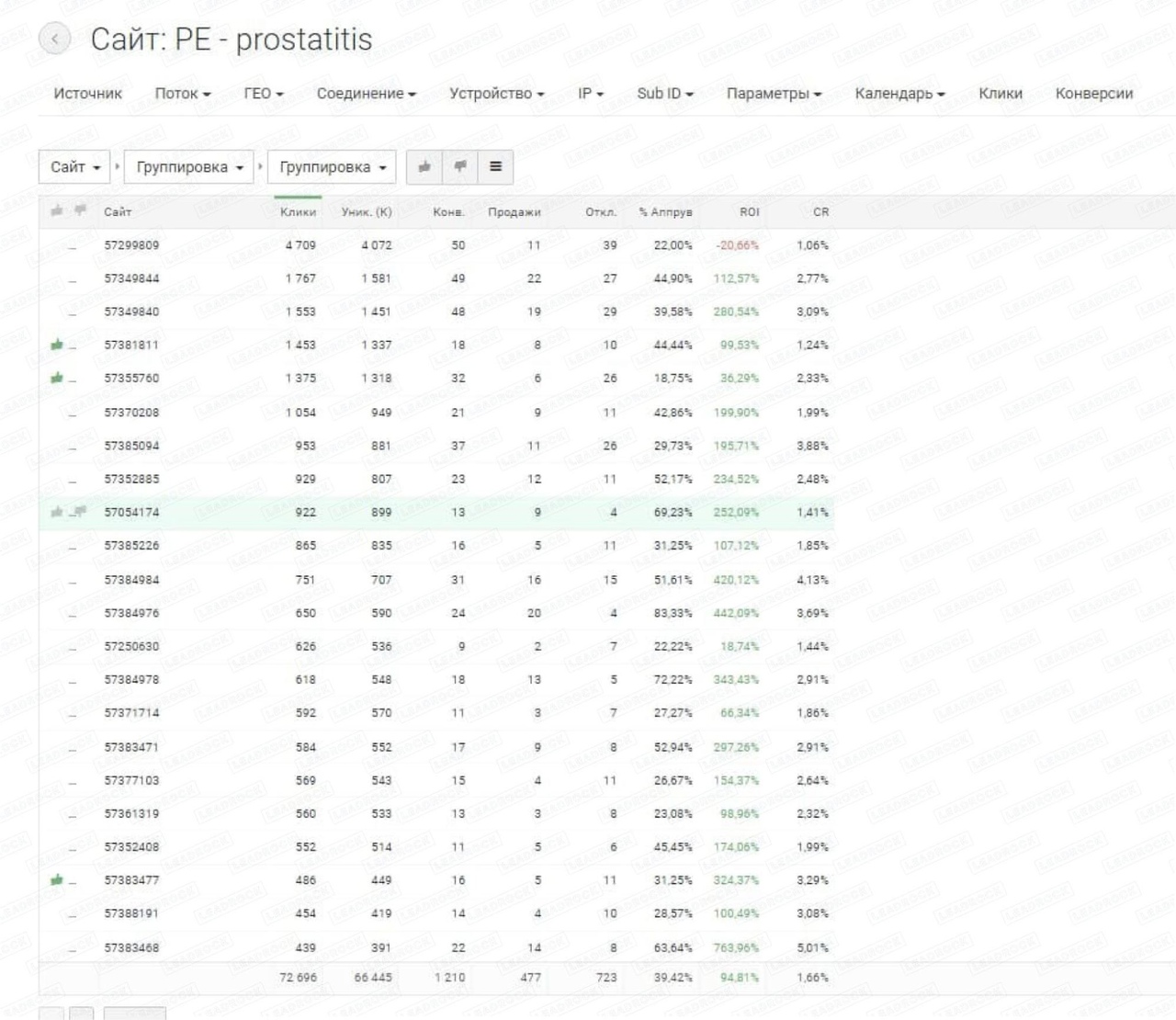Click ROI value 763,96%
Image resolution: width=1176 pixels, height=1020 pixels.
coord(737,947)
